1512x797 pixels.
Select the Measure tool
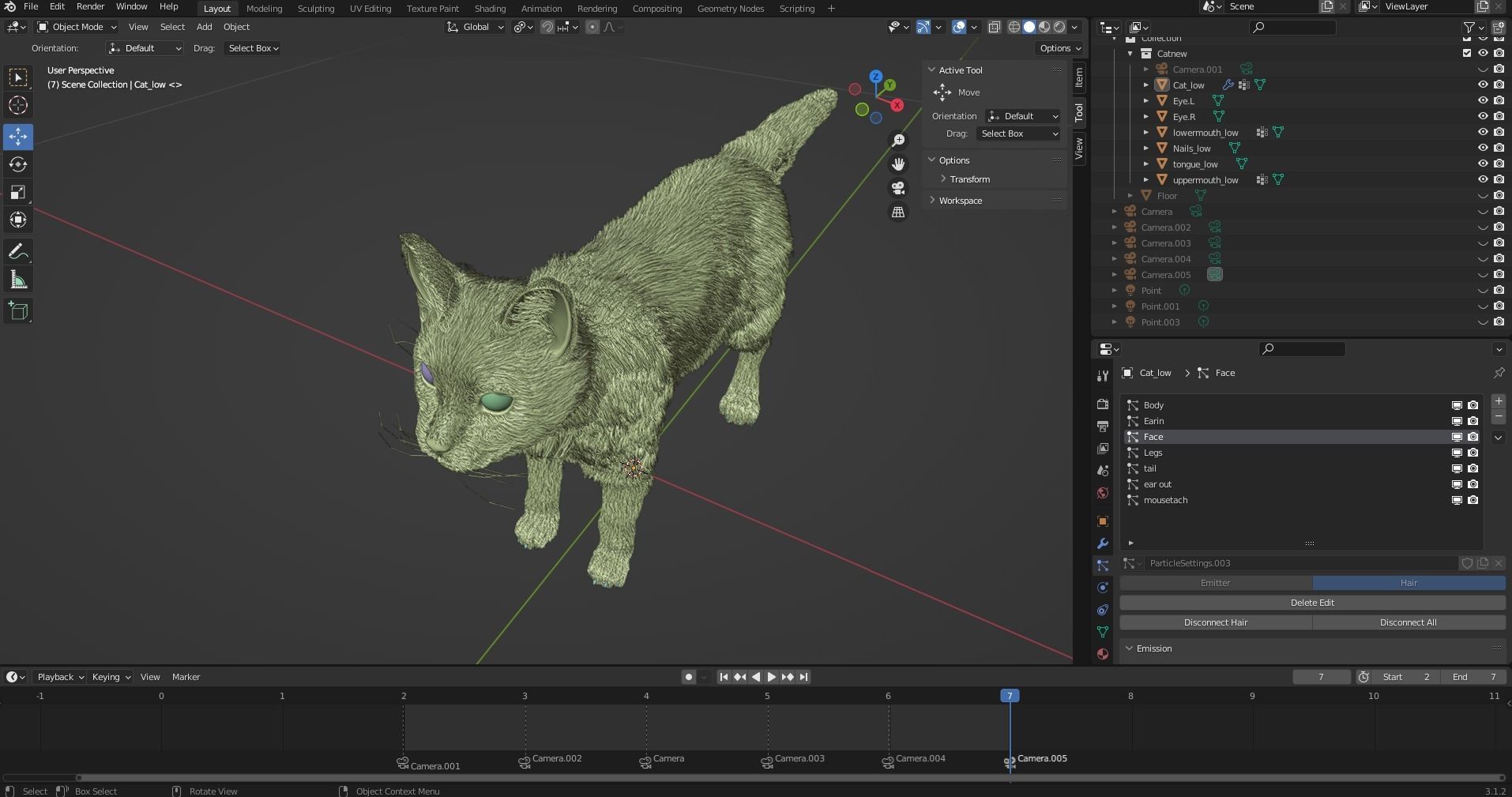click(18, 280)
